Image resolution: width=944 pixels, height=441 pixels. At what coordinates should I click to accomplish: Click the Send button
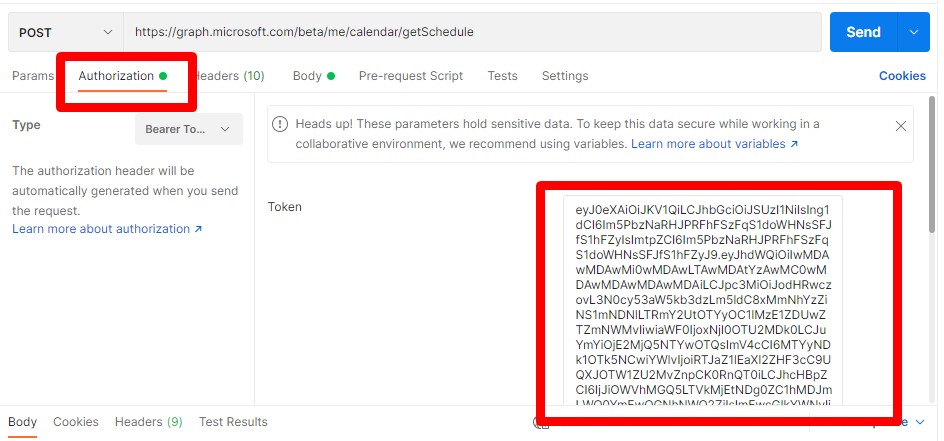[x=863, y=32]
